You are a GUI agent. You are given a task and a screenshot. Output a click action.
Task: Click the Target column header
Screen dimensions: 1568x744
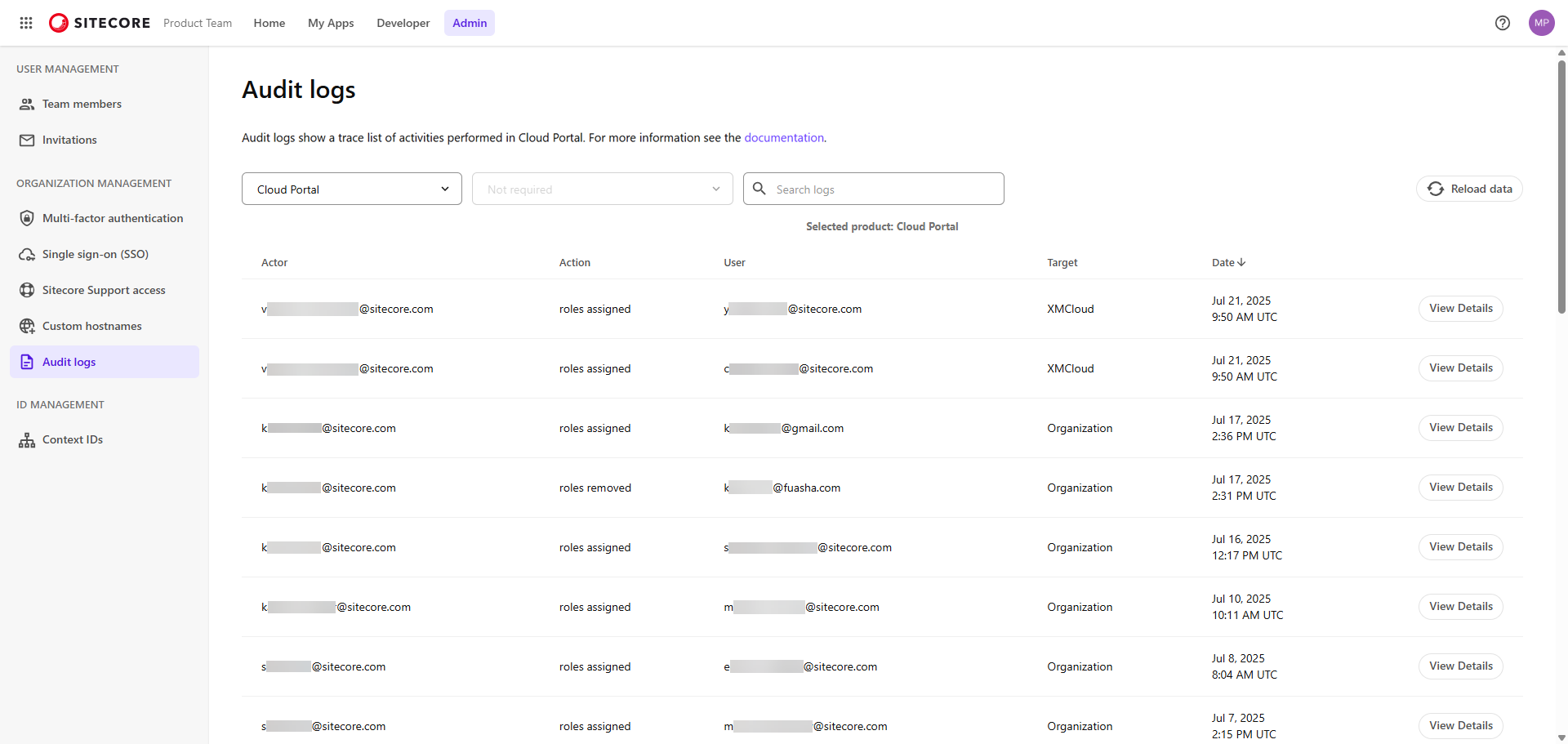(x=1062, y=262)
